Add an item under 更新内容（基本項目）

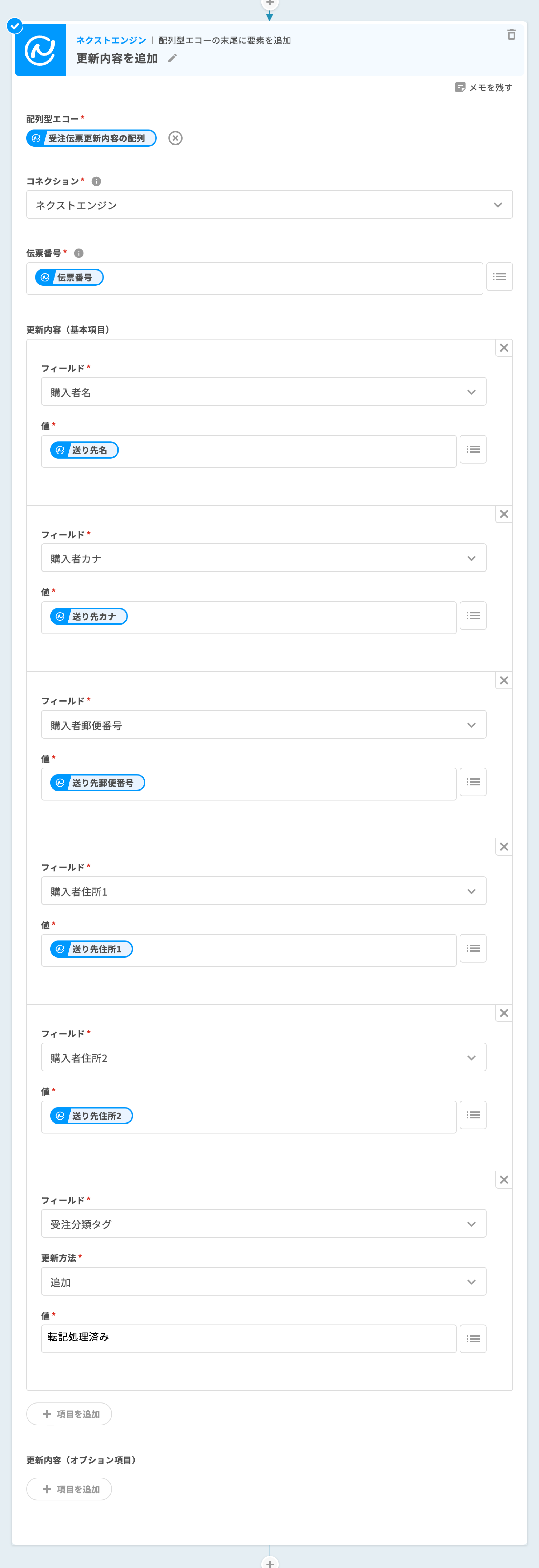tap(69, 1414)
